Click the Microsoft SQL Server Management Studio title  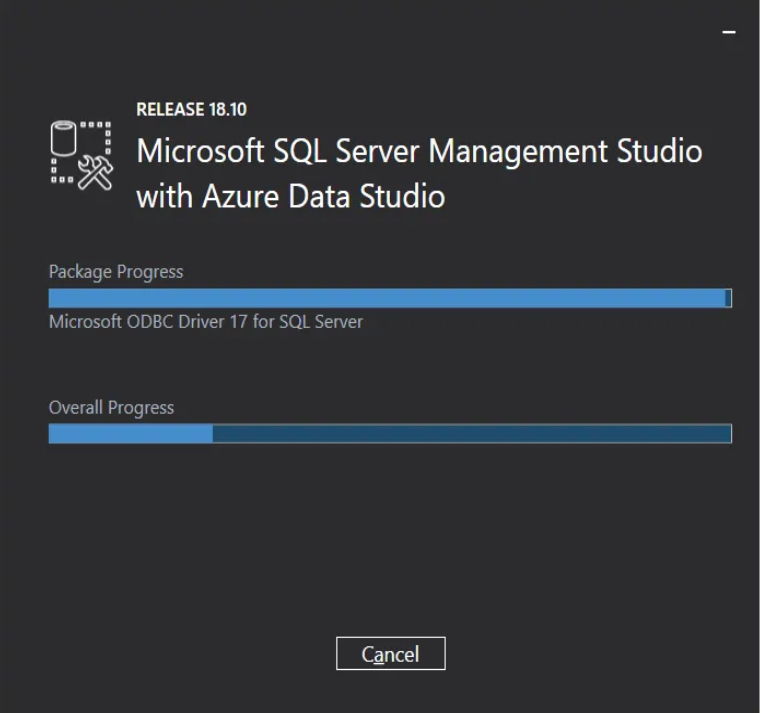coord(419,151)
